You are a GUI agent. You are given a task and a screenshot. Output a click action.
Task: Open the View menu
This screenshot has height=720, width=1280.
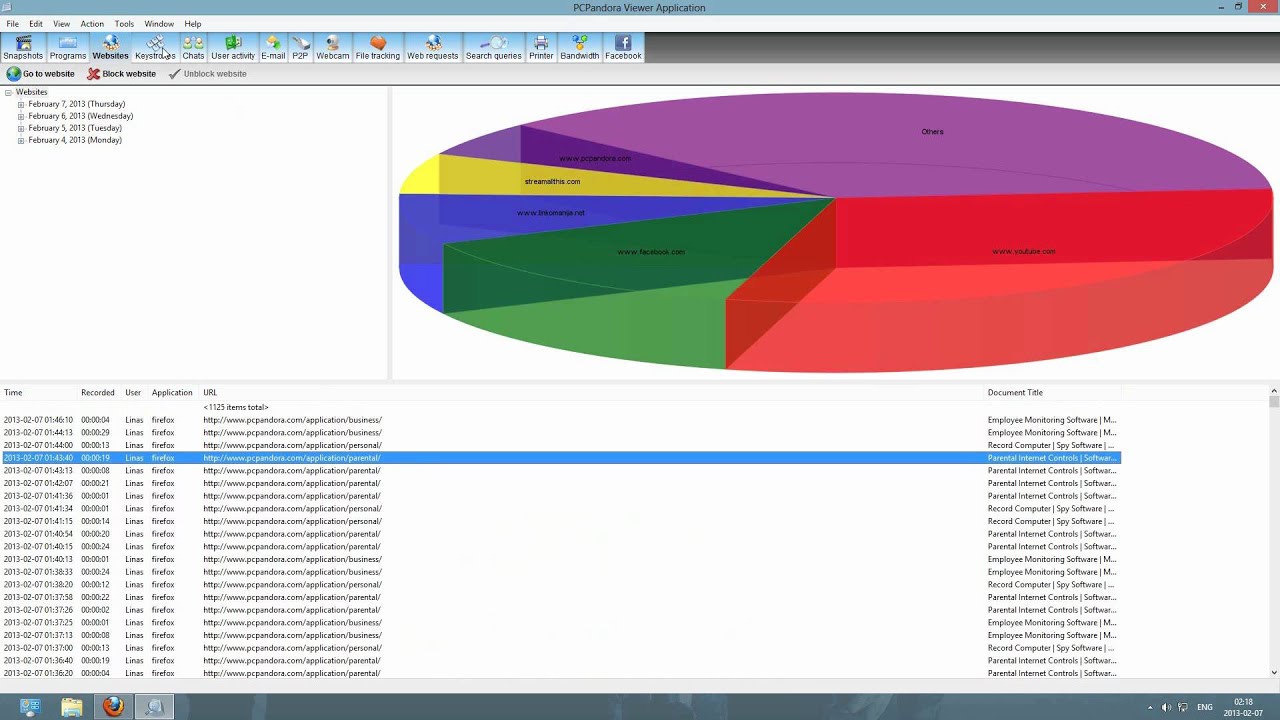coord(61,24)
